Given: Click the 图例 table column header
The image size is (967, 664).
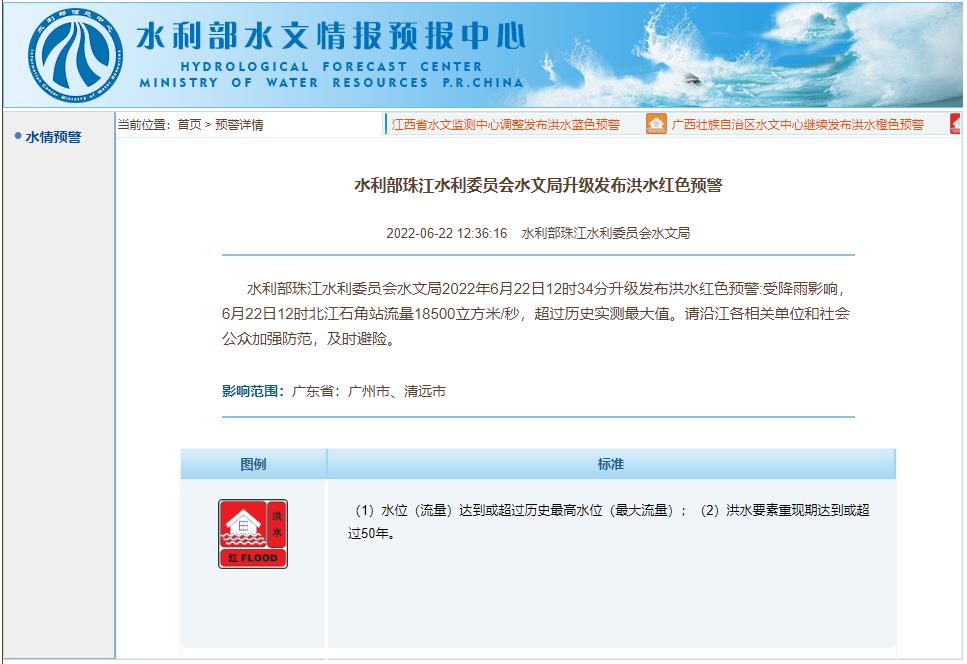Looking at the screenshot, I should [253, 464].
